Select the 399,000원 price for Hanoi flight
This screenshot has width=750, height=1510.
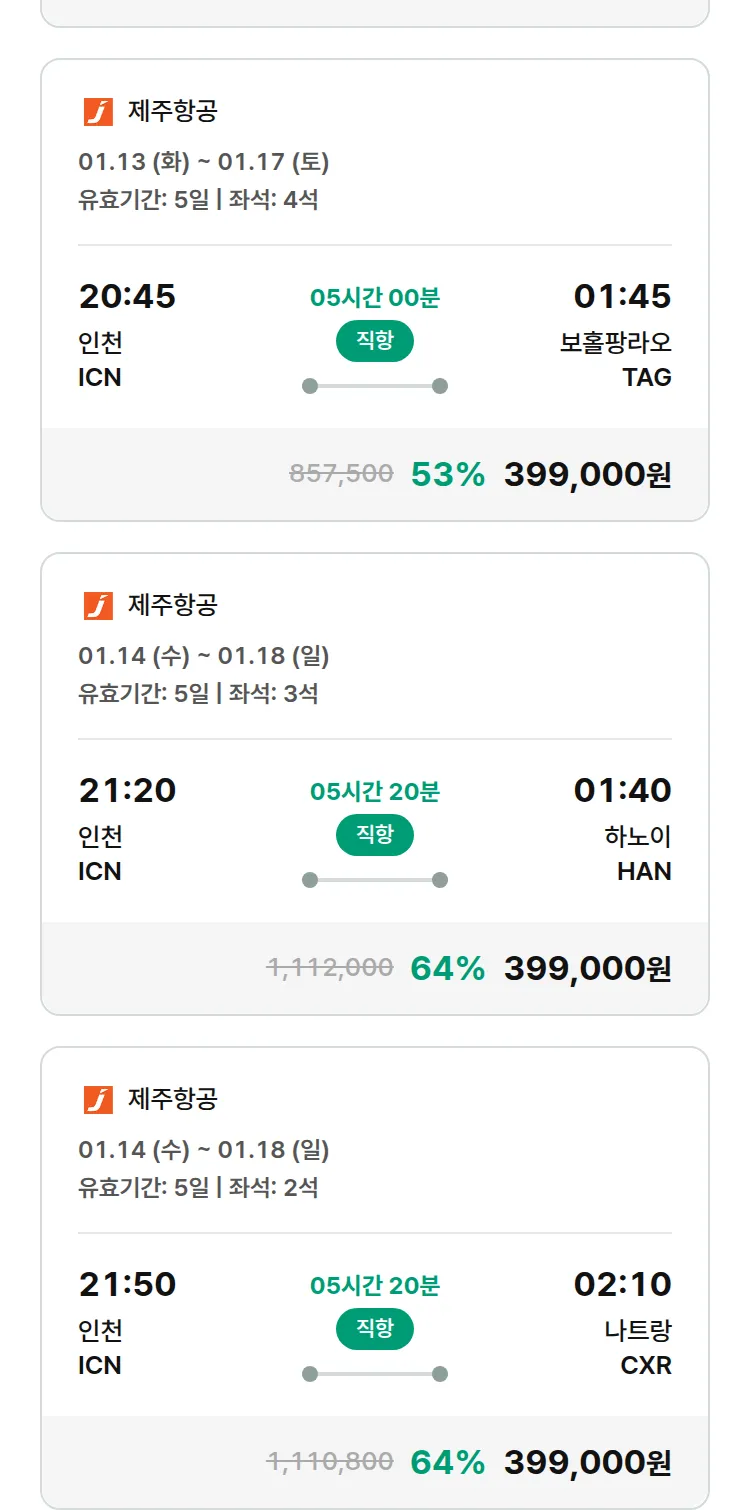tap(587, 968)
